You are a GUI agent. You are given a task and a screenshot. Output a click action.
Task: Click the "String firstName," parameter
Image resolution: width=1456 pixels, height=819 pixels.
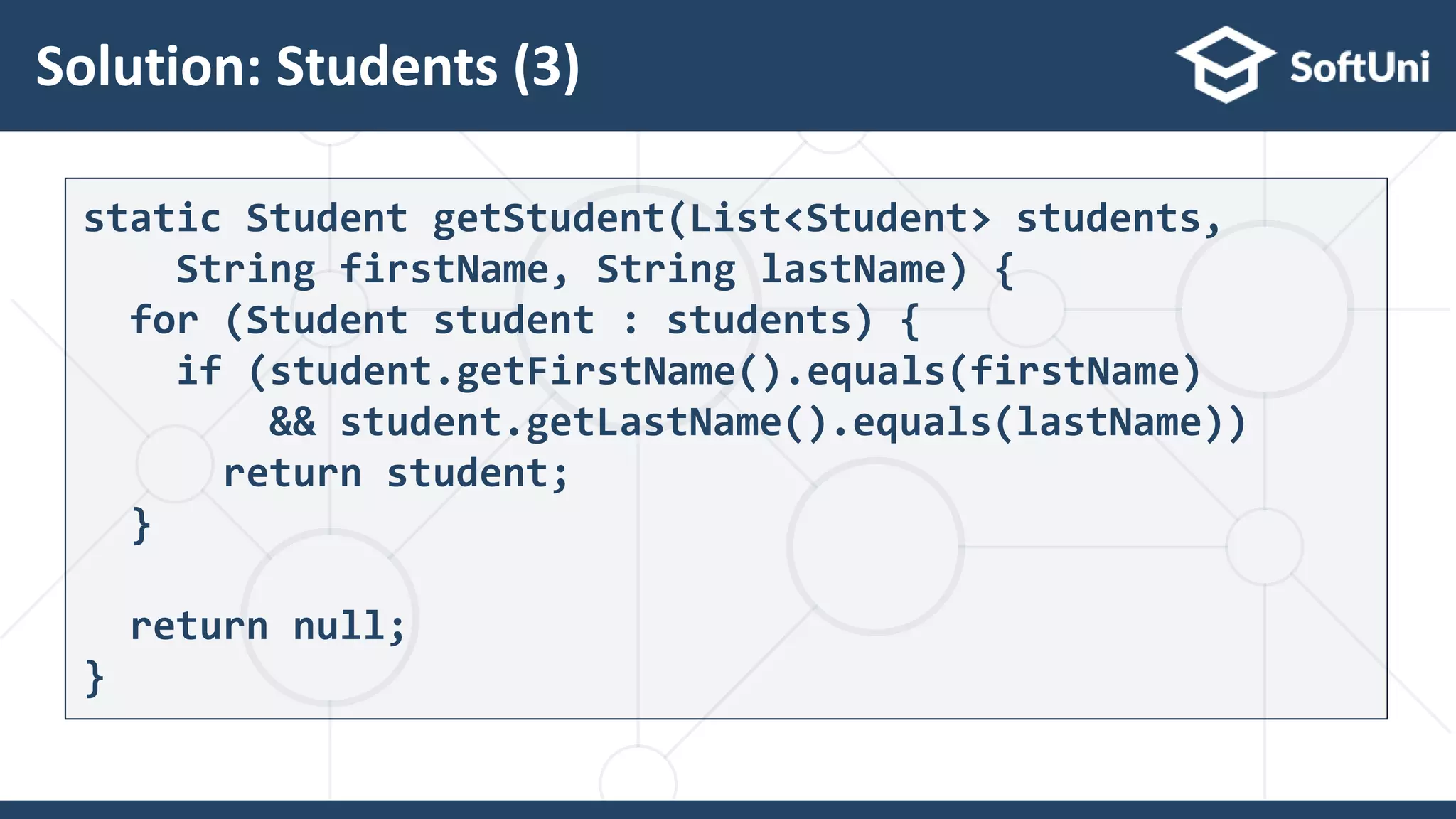[372, 269]
